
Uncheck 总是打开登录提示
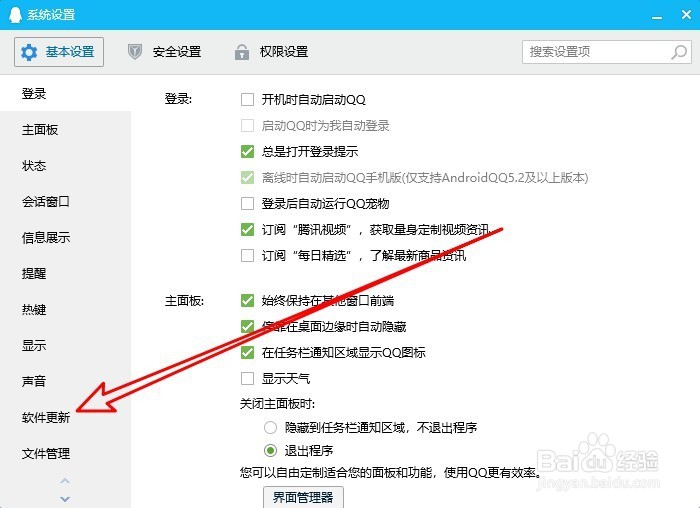(x=247, y=152)
